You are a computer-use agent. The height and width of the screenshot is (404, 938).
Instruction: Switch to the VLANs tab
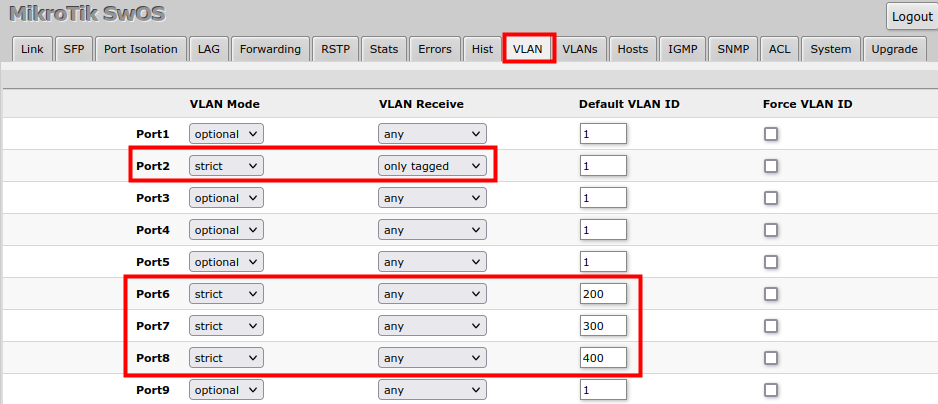(x=580, y=49)
